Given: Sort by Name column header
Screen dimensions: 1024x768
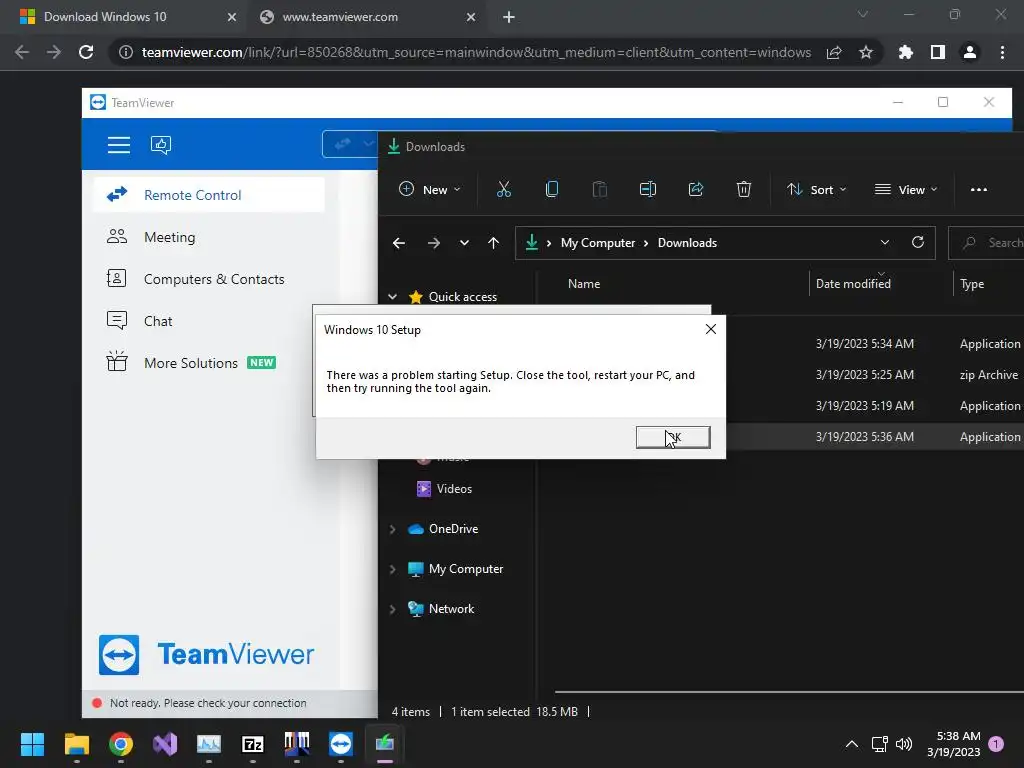Looking at the screenshot, I should click(x=584, y=283).
